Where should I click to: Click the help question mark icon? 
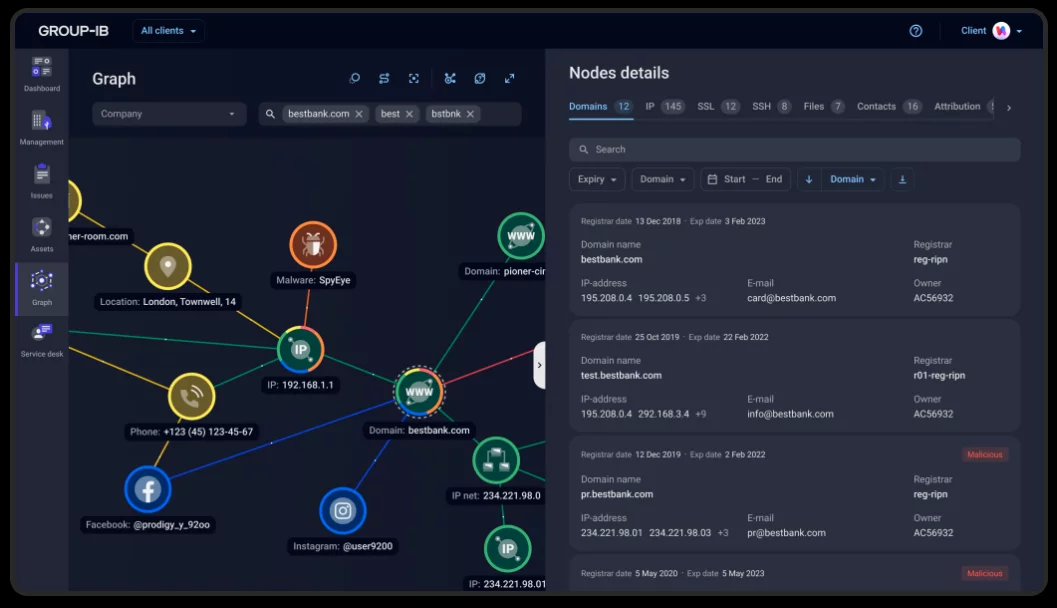[915, 31]
